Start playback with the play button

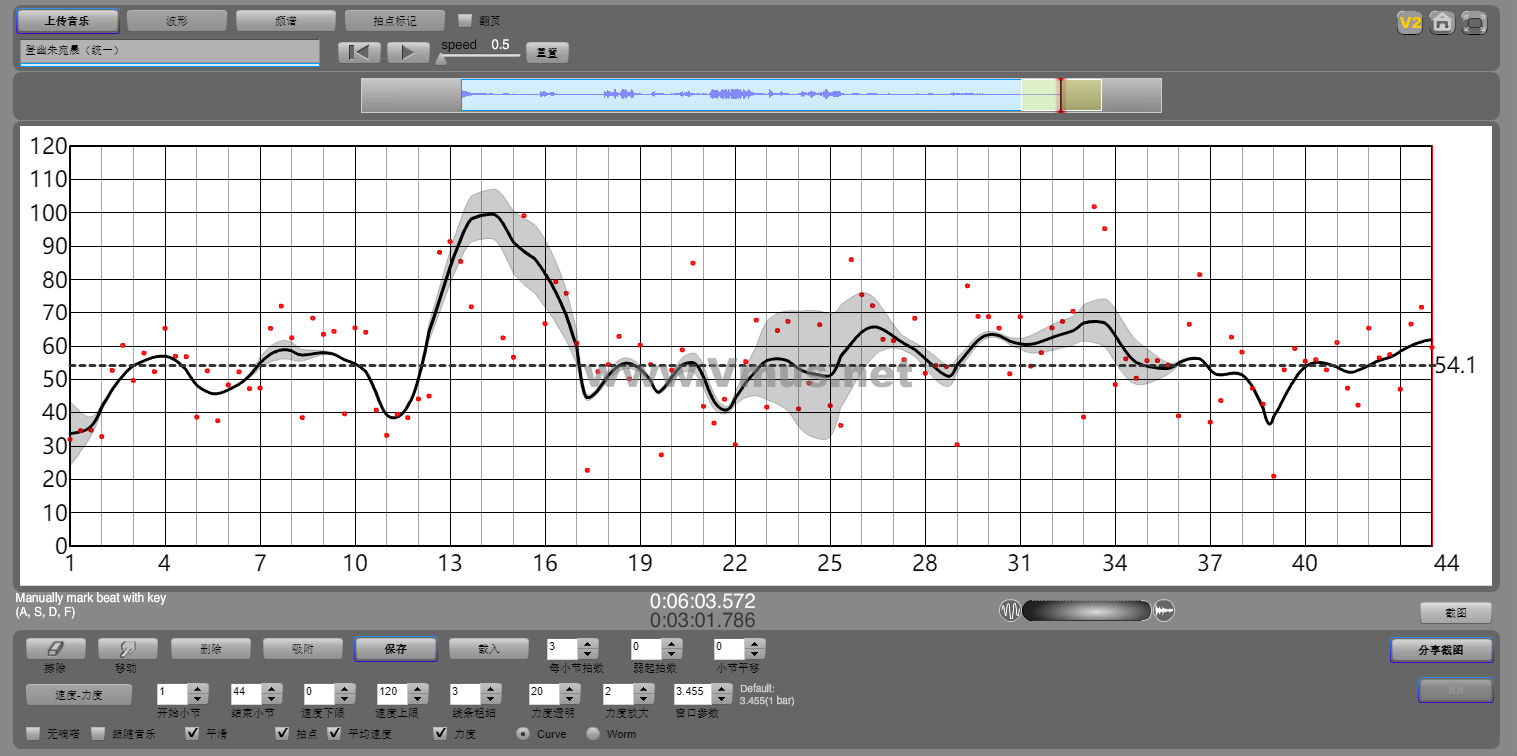coord(408,52)
